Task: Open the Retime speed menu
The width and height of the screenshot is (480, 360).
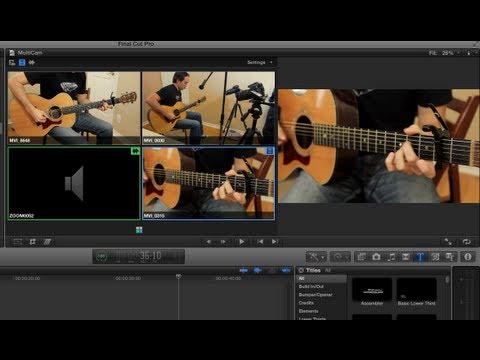Action: (340, 257)
